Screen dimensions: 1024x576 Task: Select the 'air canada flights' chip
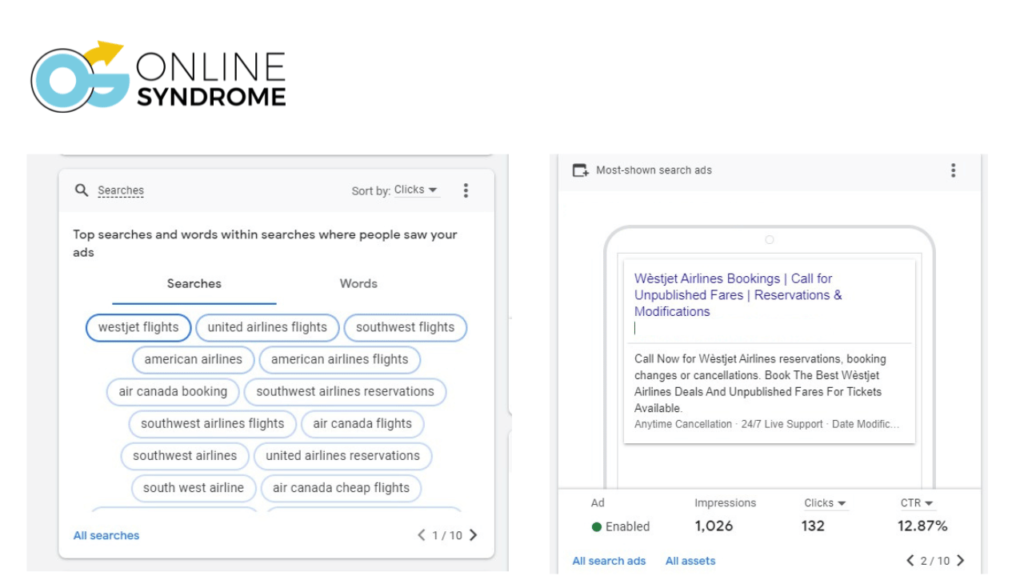(362, 423)
